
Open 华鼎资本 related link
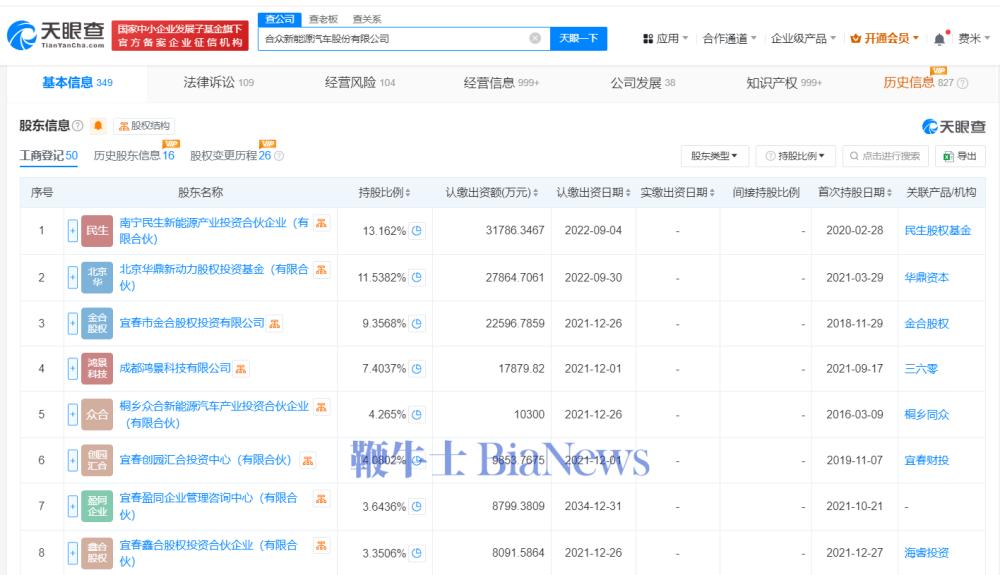coord(927,277)
